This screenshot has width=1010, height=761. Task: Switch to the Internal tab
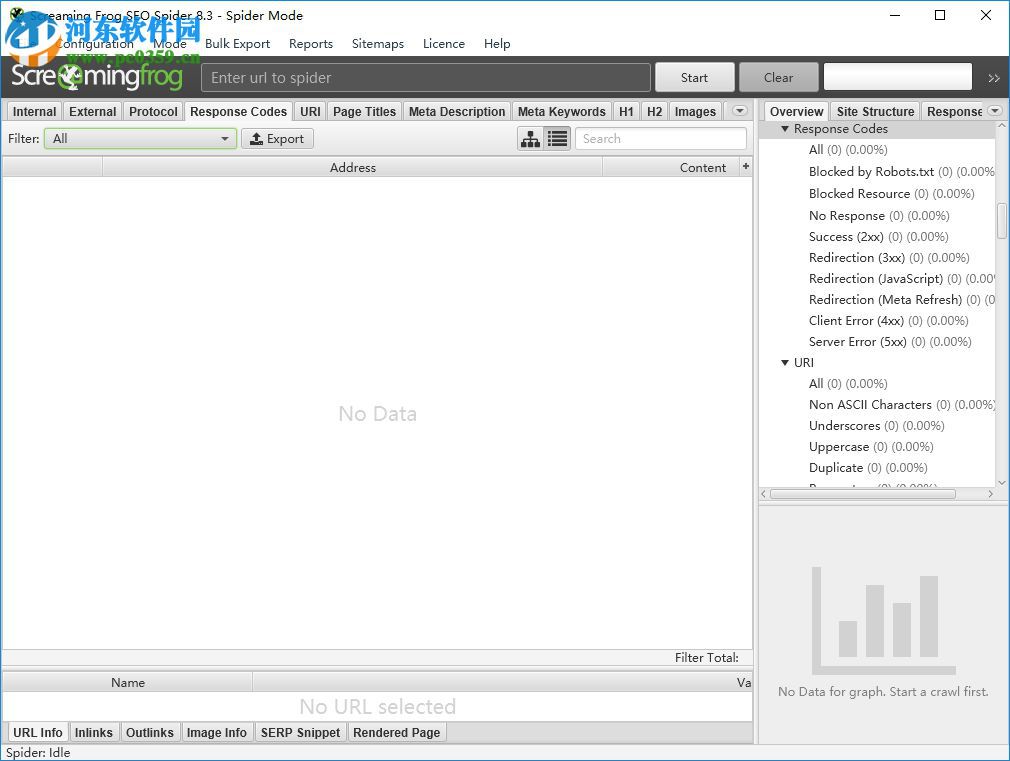pyautogui.click(x=34, y=111)
